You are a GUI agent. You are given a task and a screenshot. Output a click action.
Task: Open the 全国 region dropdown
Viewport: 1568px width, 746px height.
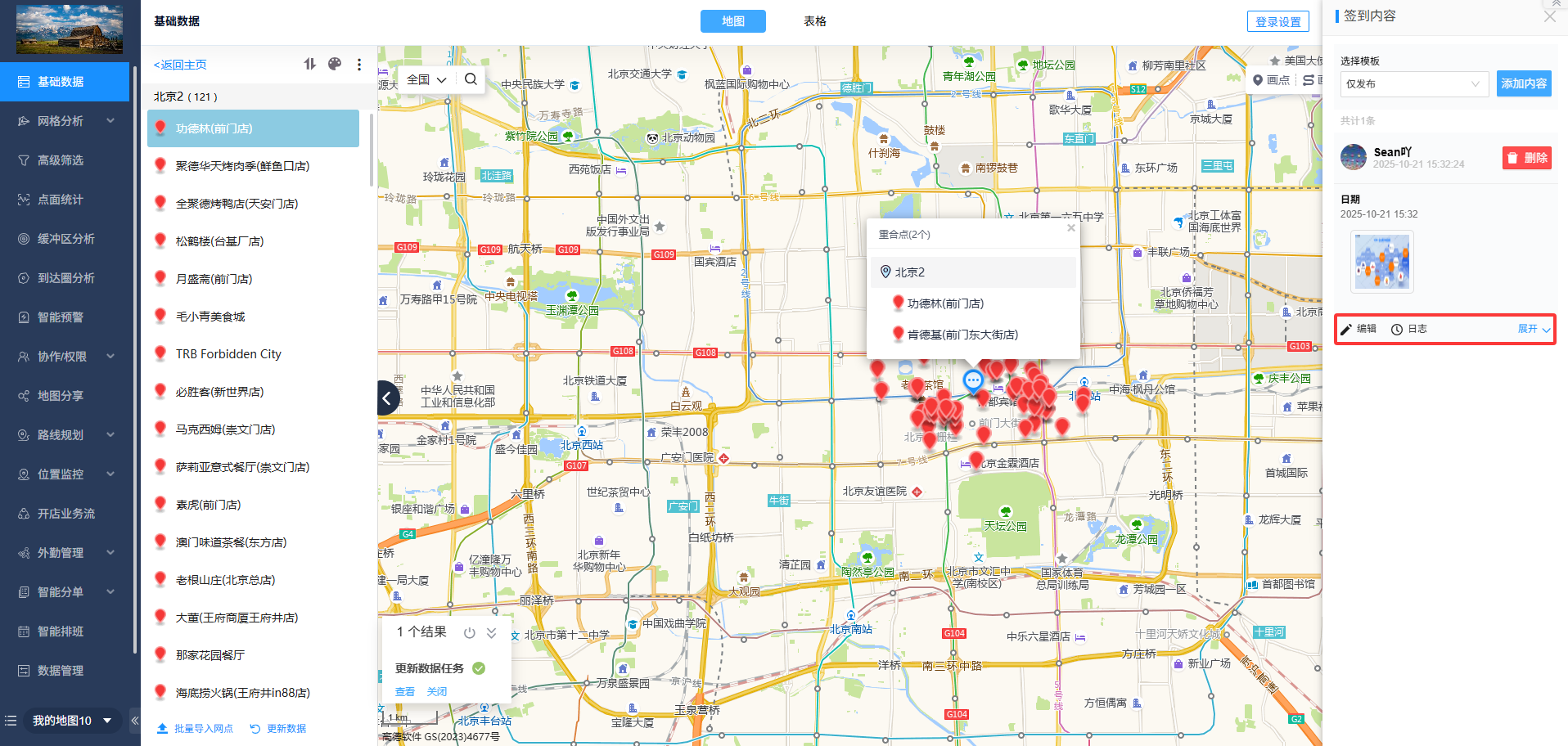(x=426, y=79)
